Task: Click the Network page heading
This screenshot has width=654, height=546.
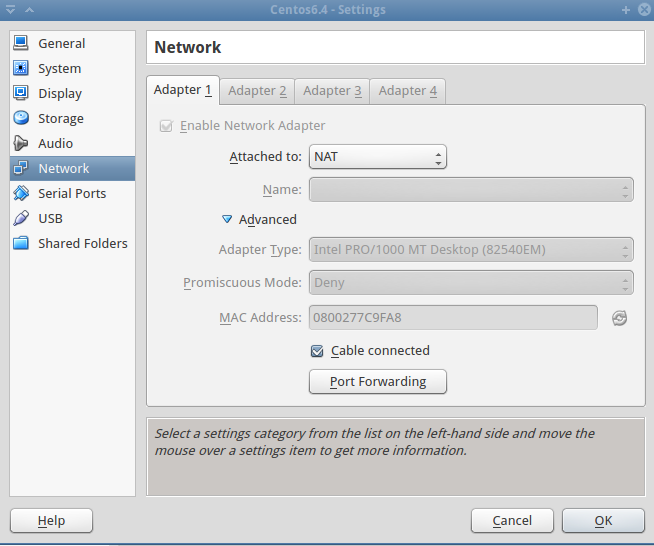Action: (188, 47)
